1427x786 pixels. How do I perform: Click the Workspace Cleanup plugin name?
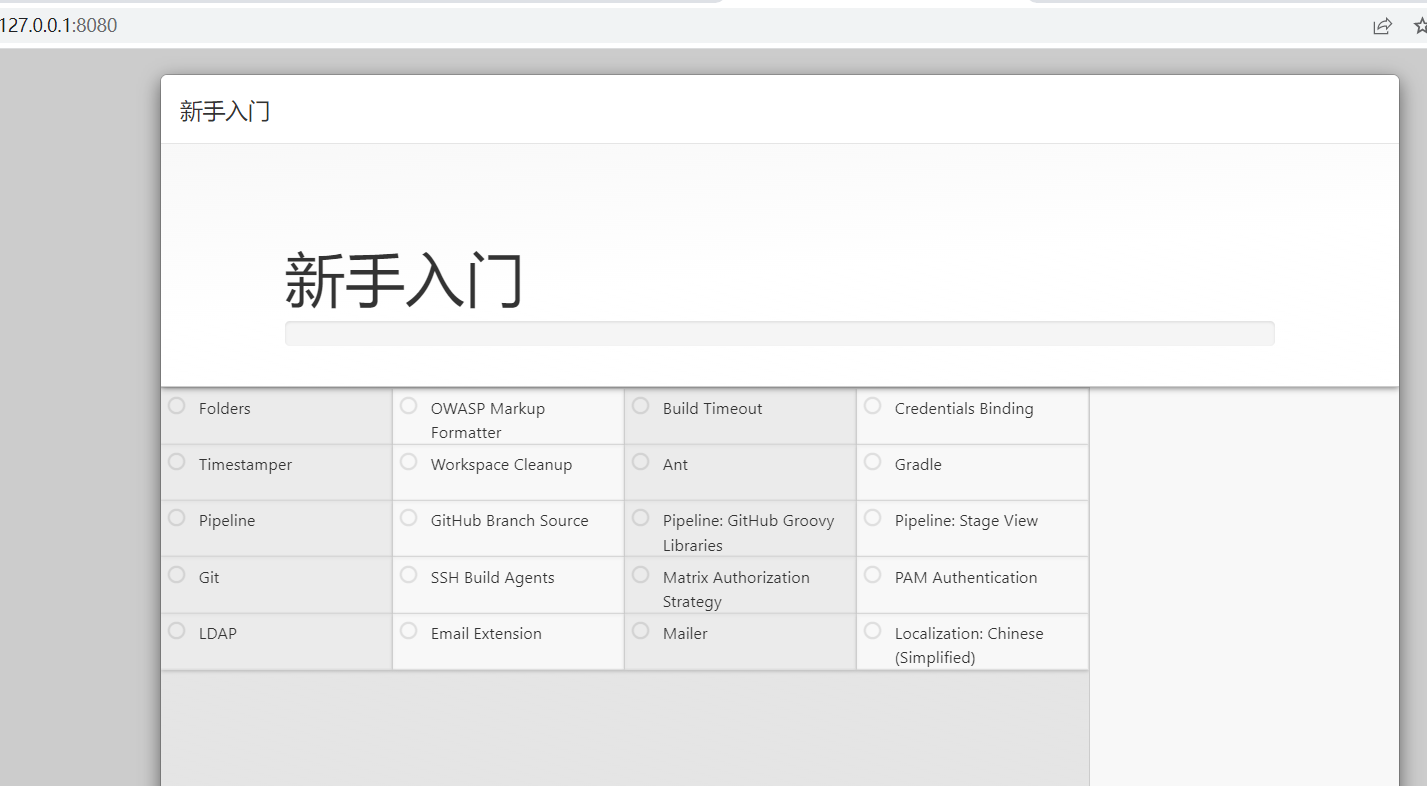501,465
